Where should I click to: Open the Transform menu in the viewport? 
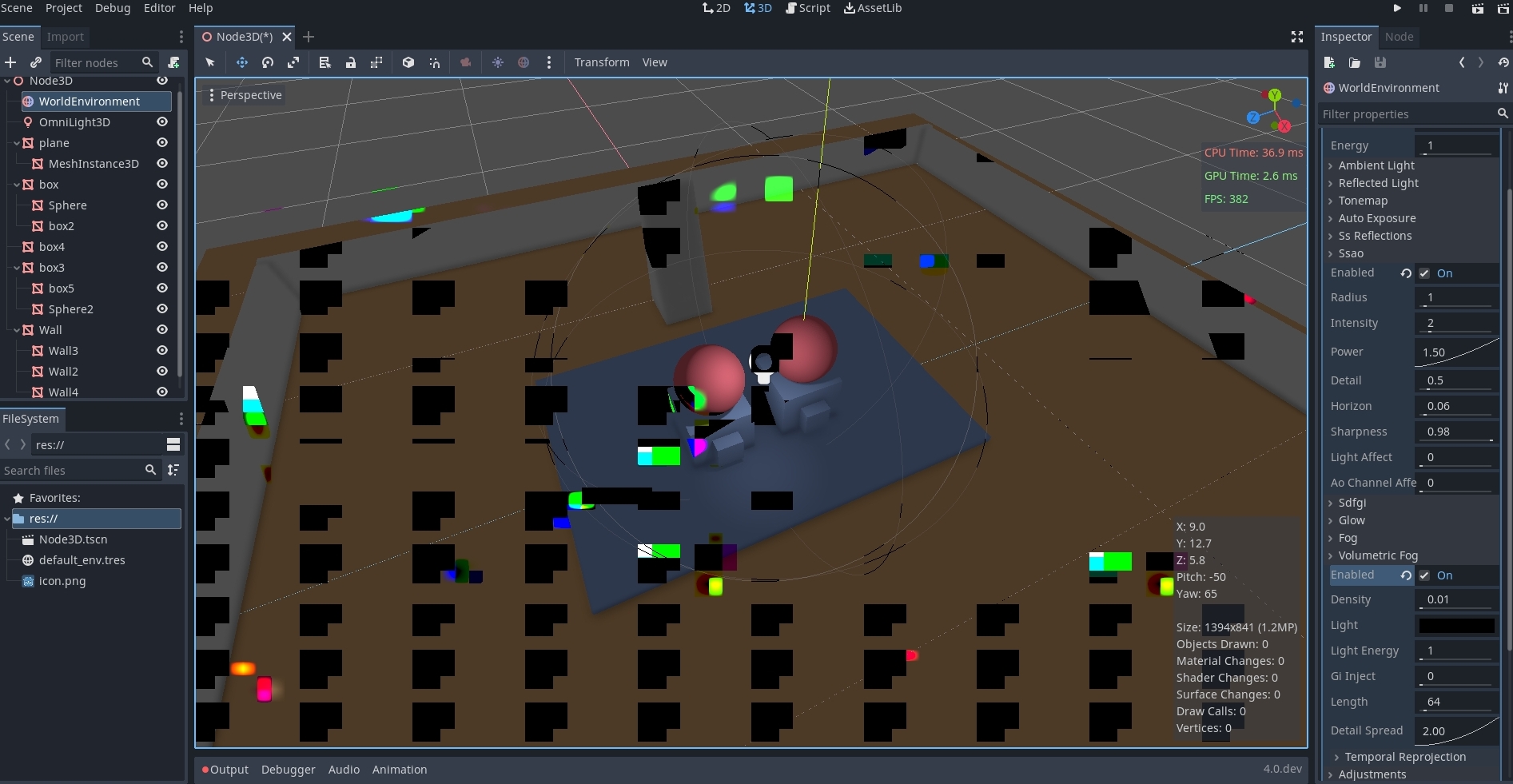coord(601,62)
